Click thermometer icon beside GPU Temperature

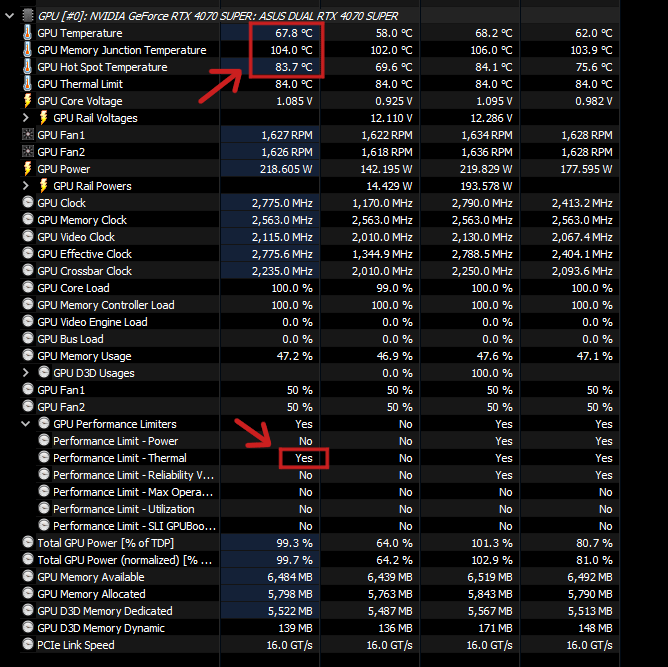28,33
